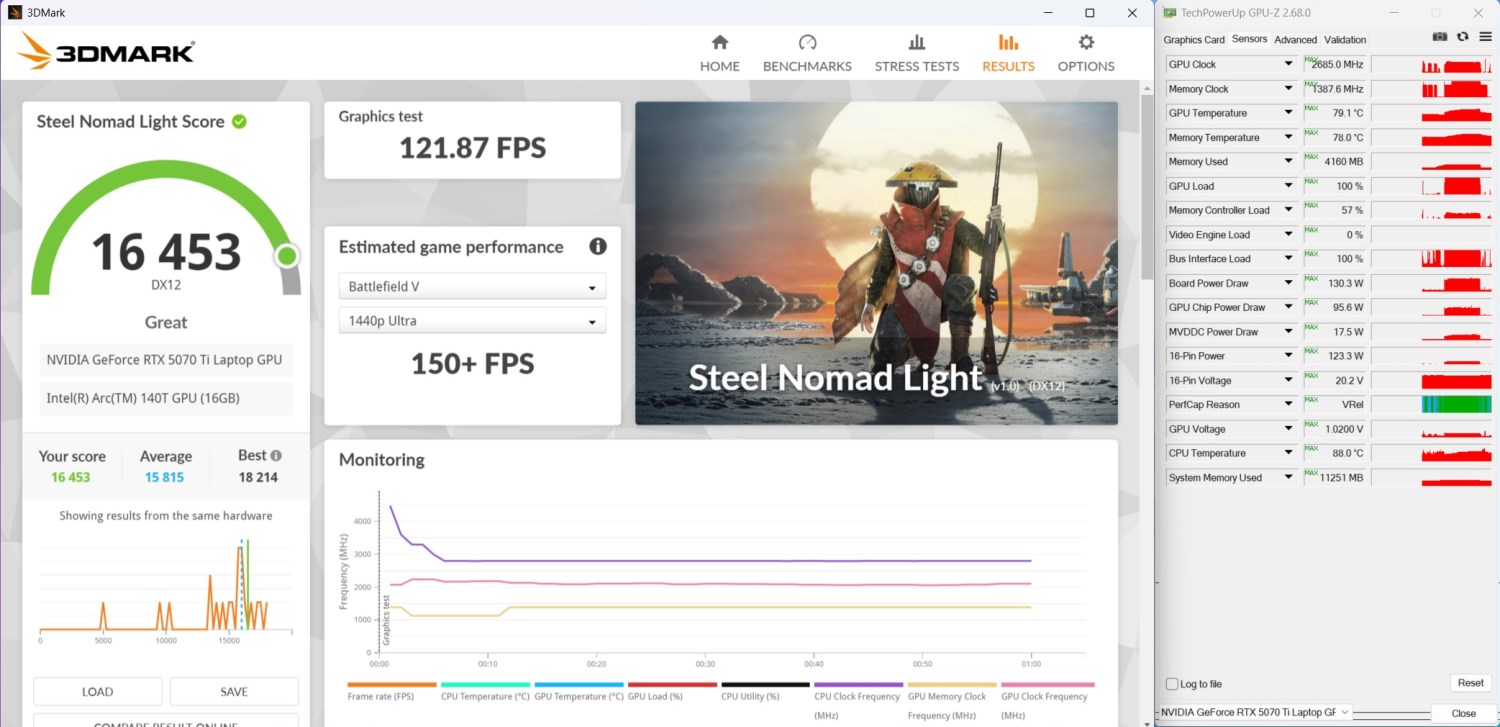Viewport: 1500px width, 727px height.
Task: Maximize the 3DMark window
Action: pyautogui.click(x=1089, y=13)
